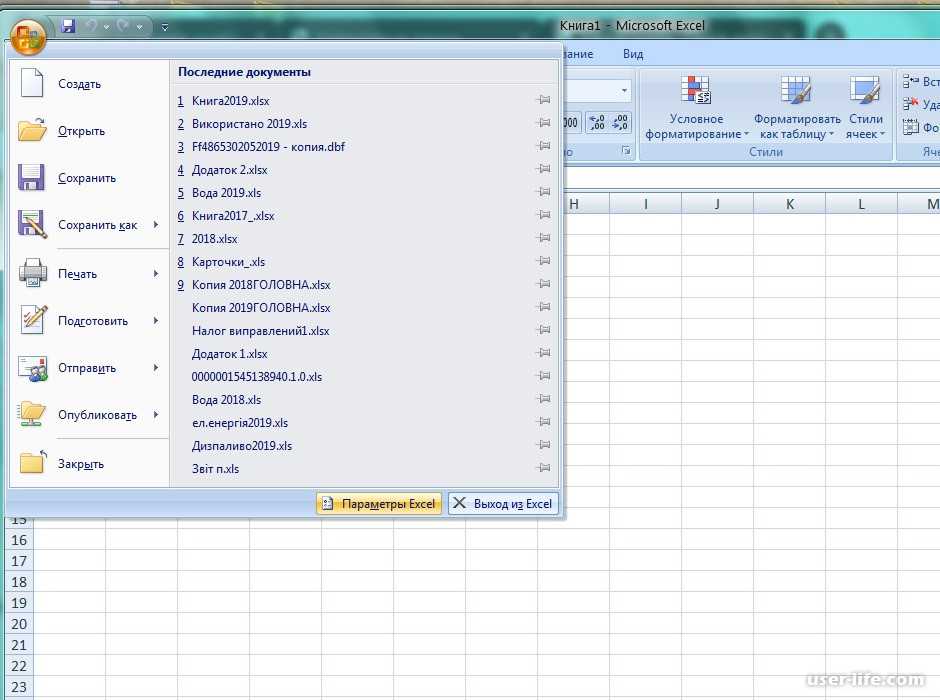Open Условное форматирование dropdown
Screen dimensions: 940x700
pos(696,108)
